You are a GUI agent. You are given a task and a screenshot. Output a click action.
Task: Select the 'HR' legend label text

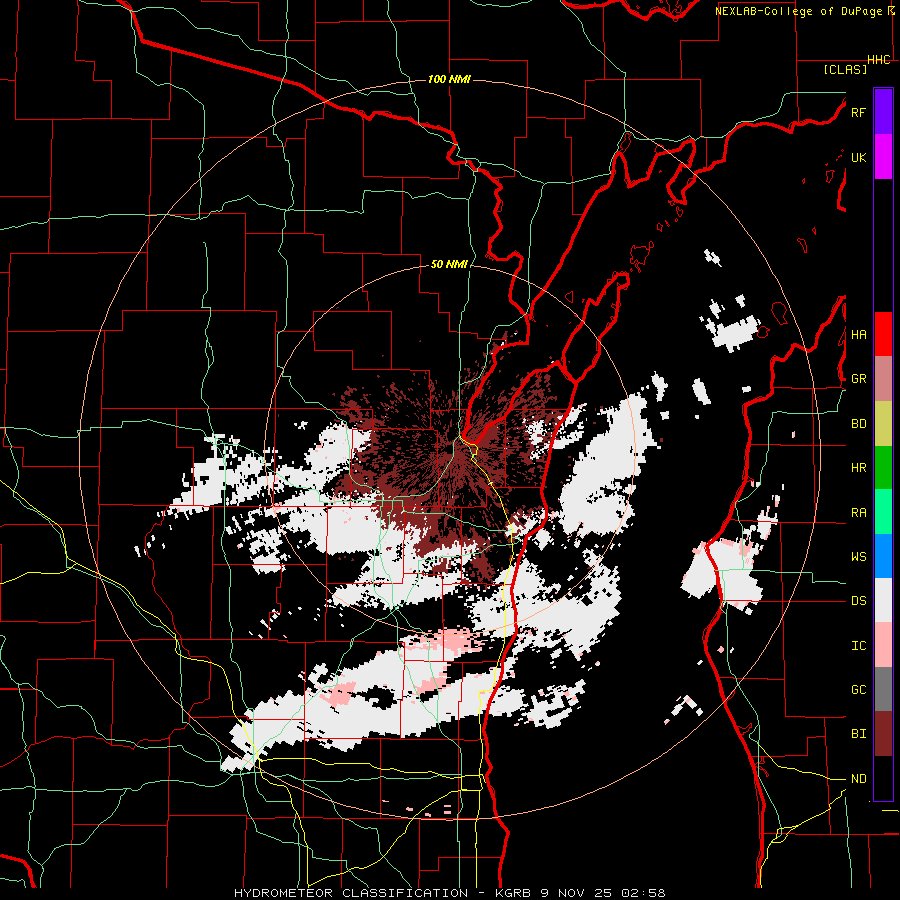tap(858, 468)
